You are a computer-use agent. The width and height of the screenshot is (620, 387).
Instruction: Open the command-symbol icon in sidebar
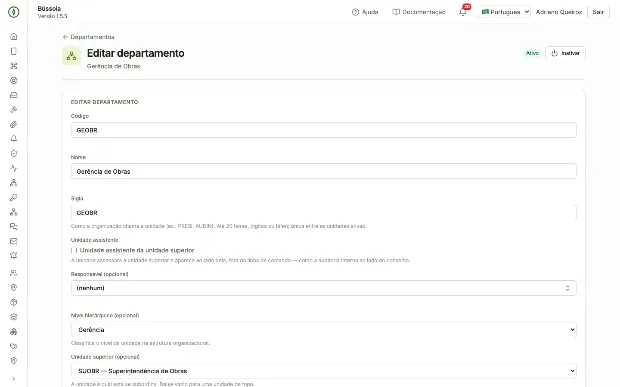click(13, 66)
